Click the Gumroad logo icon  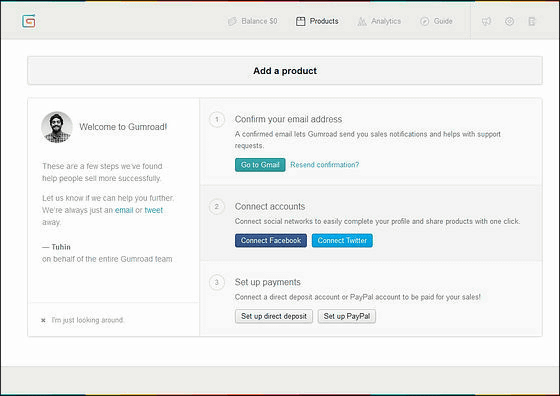tap(29, 21)
